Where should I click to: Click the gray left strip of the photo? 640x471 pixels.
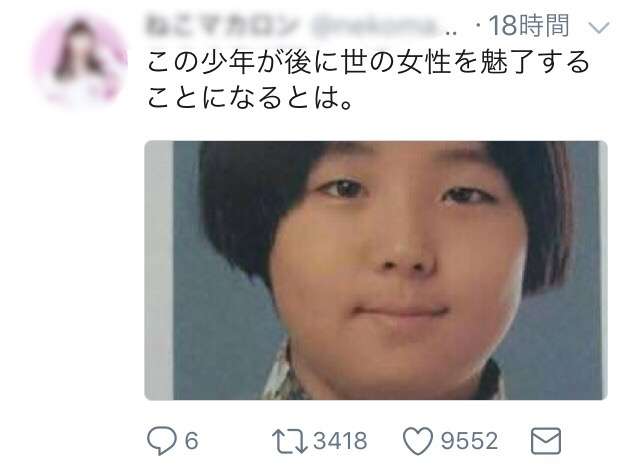click(159, 270)
